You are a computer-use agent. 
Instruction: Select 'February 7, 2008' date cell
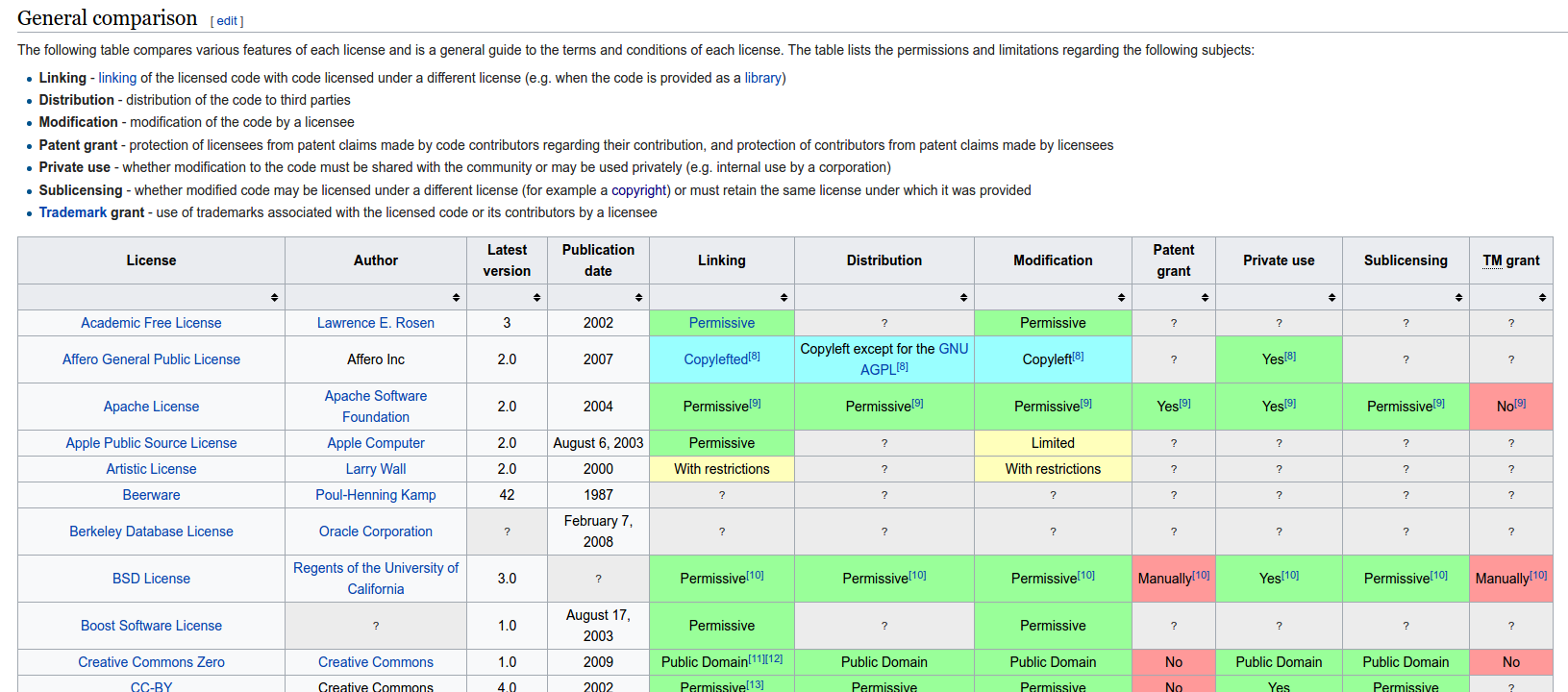(x=598, y=531)
